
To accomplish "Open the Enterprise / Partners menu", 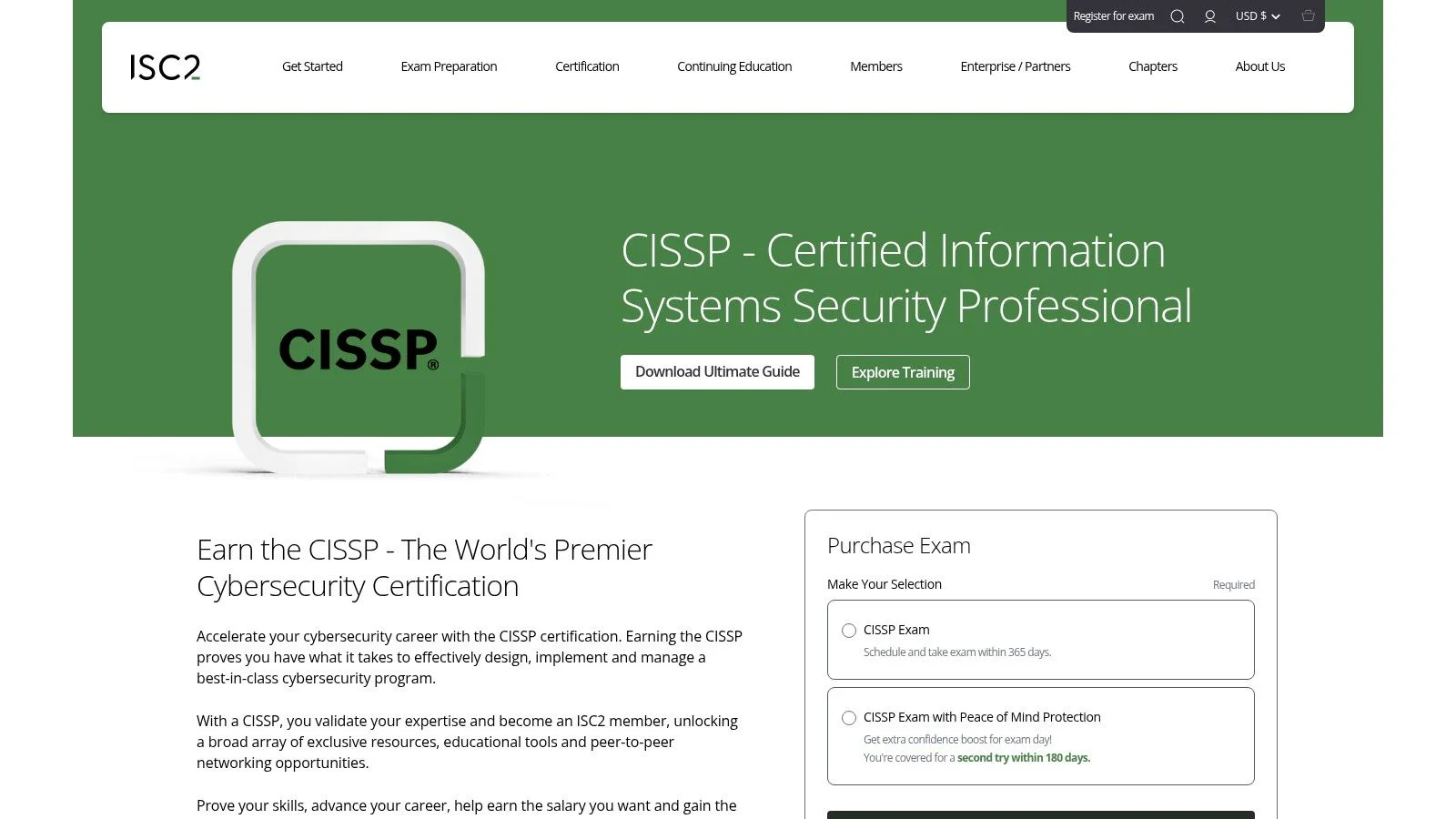I will click(1016, 66).
